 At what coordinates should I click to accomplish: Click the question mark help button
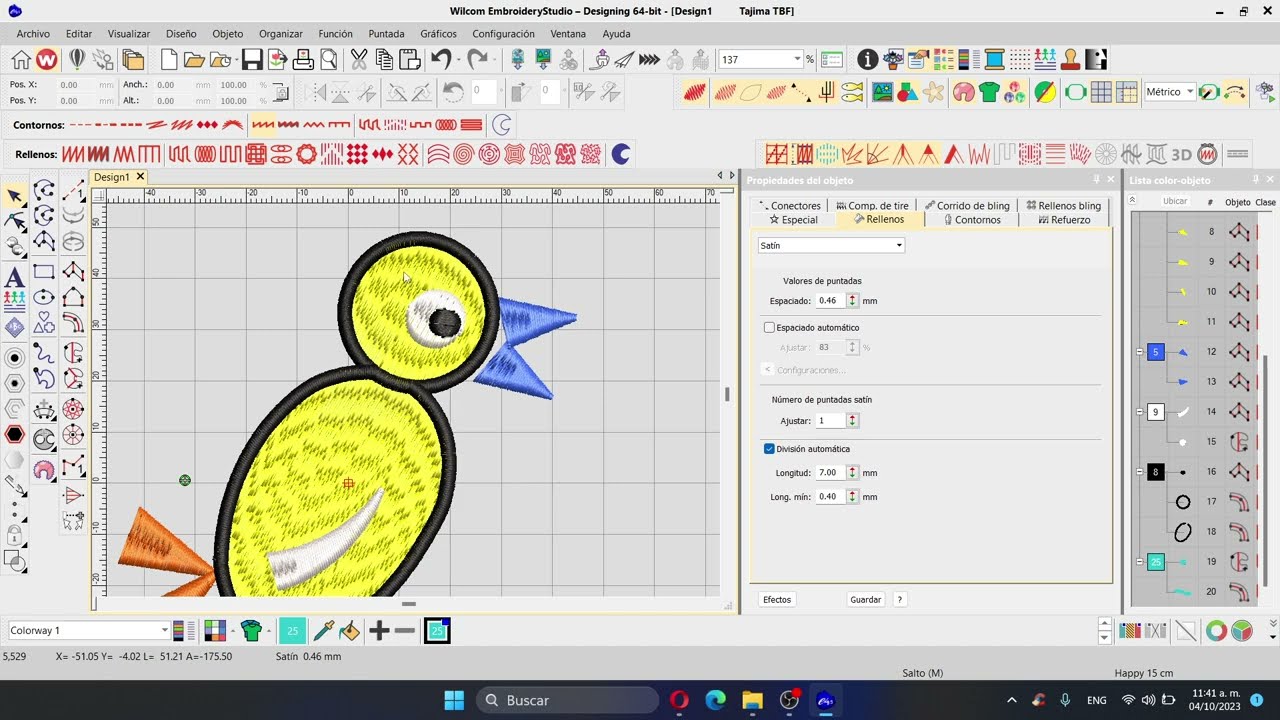click(x=899, y=600)
